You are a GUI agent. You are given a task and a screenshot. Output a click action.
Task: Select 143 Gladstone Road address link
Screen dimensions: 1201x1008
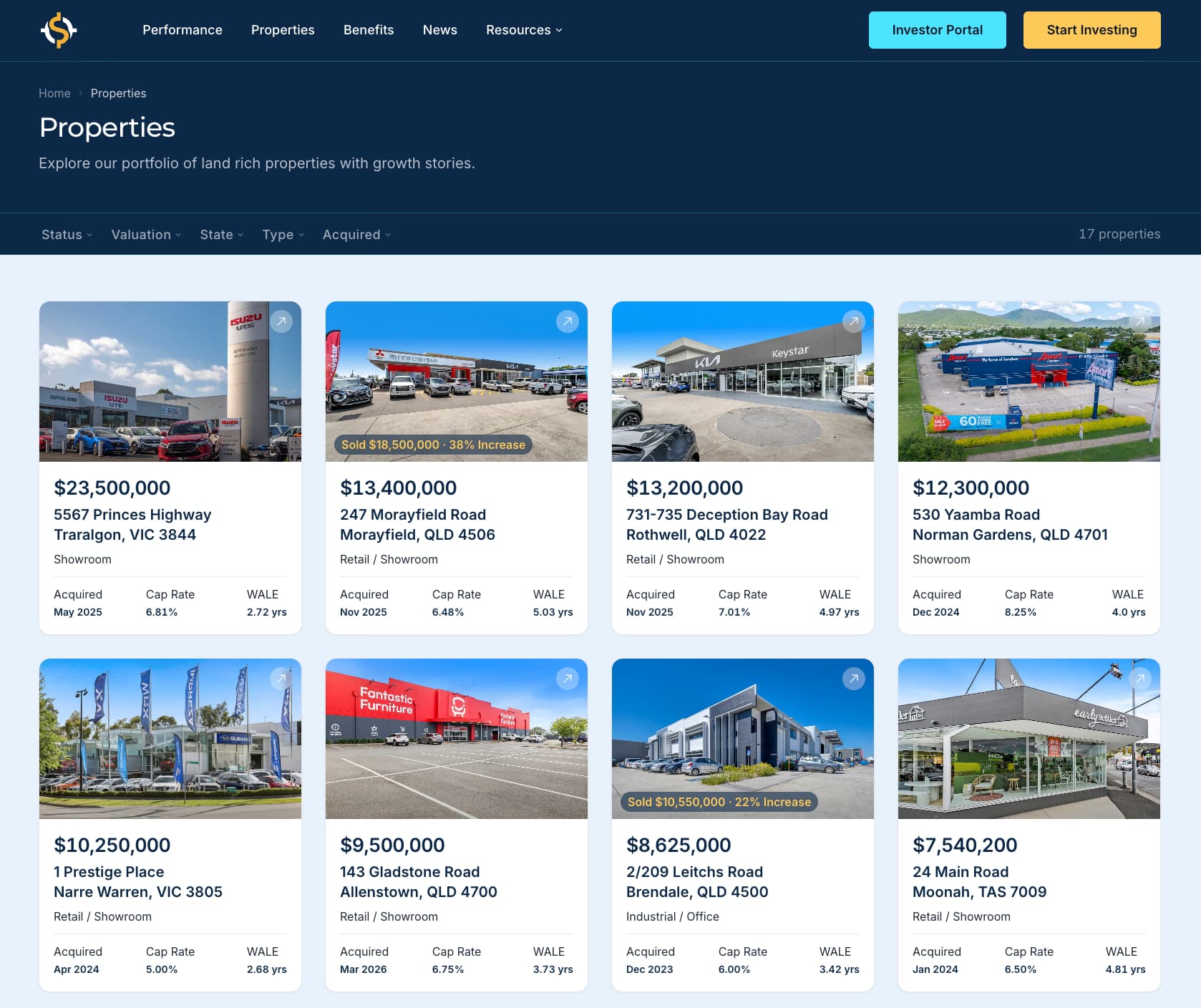(419, 882)
